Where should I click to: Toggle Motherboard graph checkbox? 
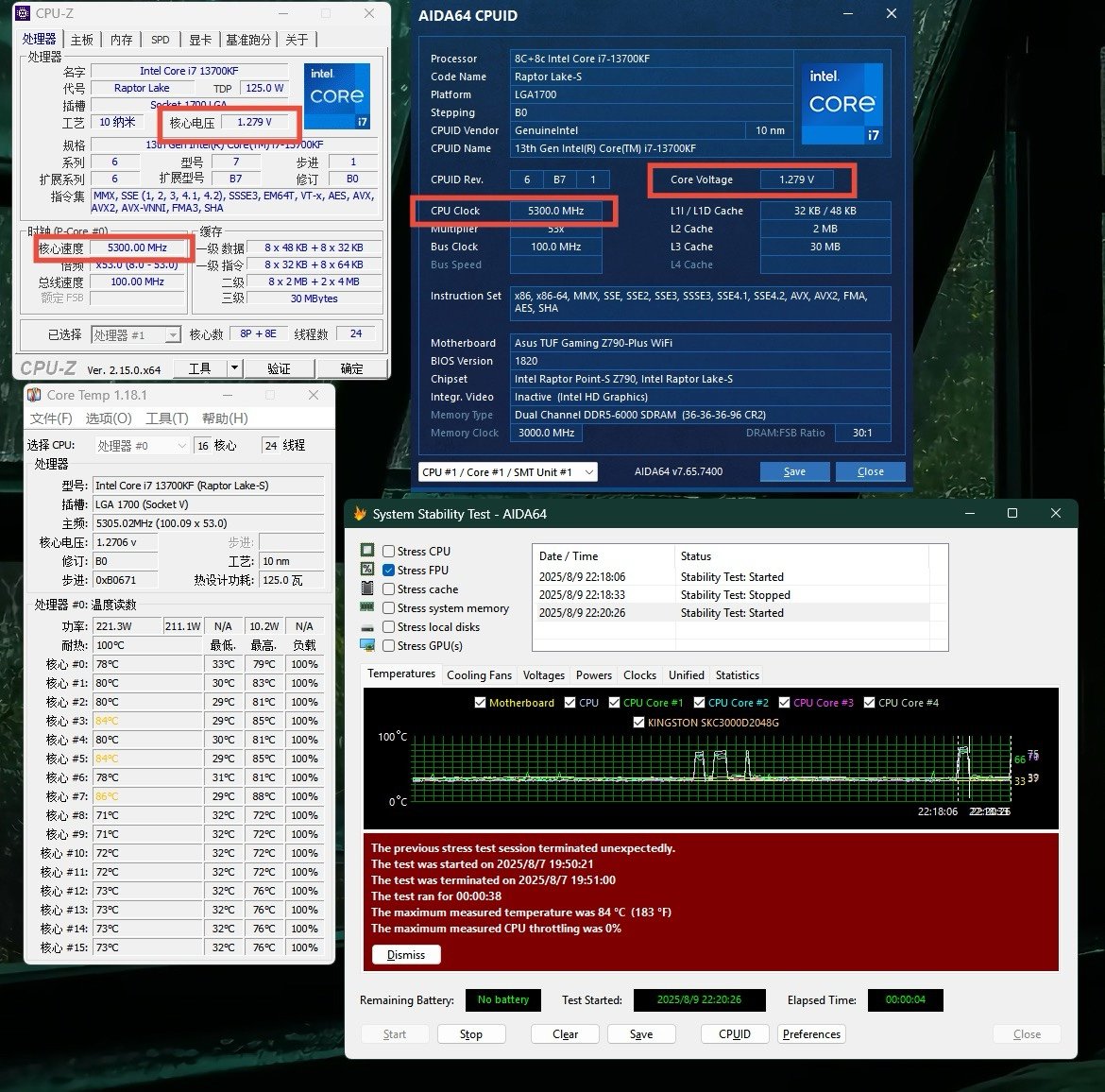(480, 702)
